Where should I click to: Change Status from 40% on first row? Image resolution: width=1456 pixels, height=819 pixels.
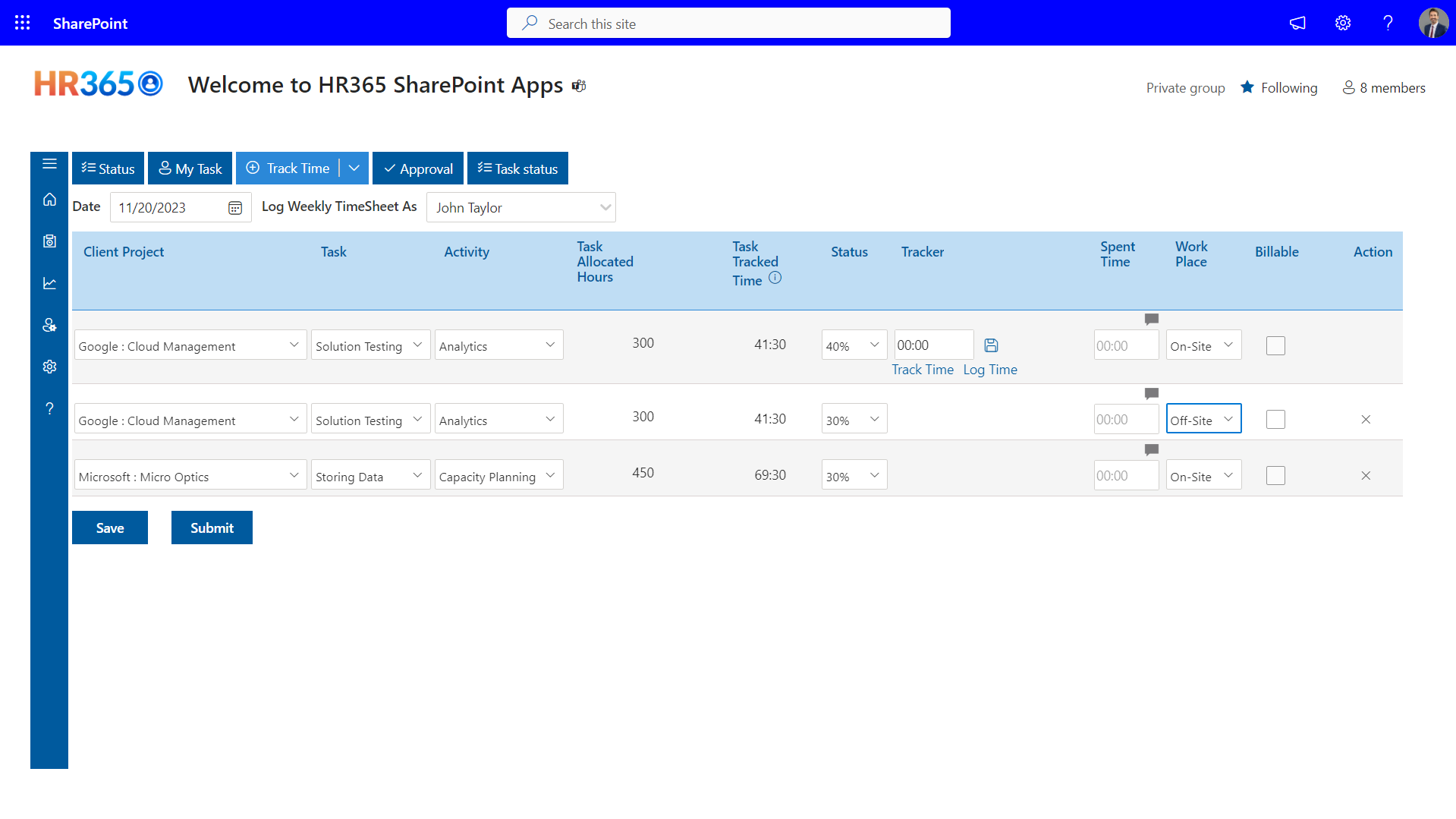[x=854, y=345]
